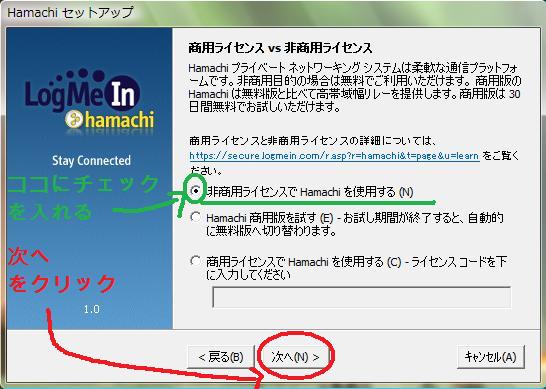Click the LogMeIn hamachi logo
546x389 pixels.
[x=90, y=99]
